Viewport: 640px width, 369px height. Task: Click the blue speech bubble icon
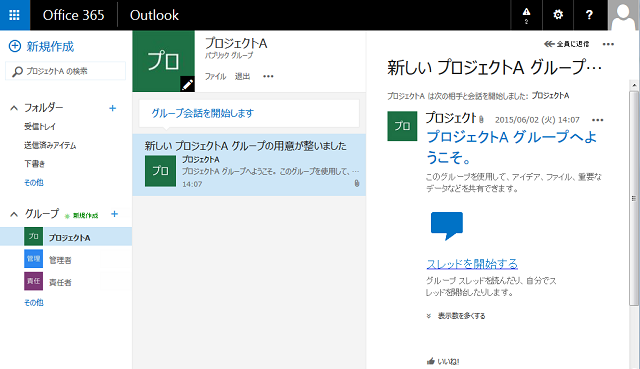pos(447,226)
